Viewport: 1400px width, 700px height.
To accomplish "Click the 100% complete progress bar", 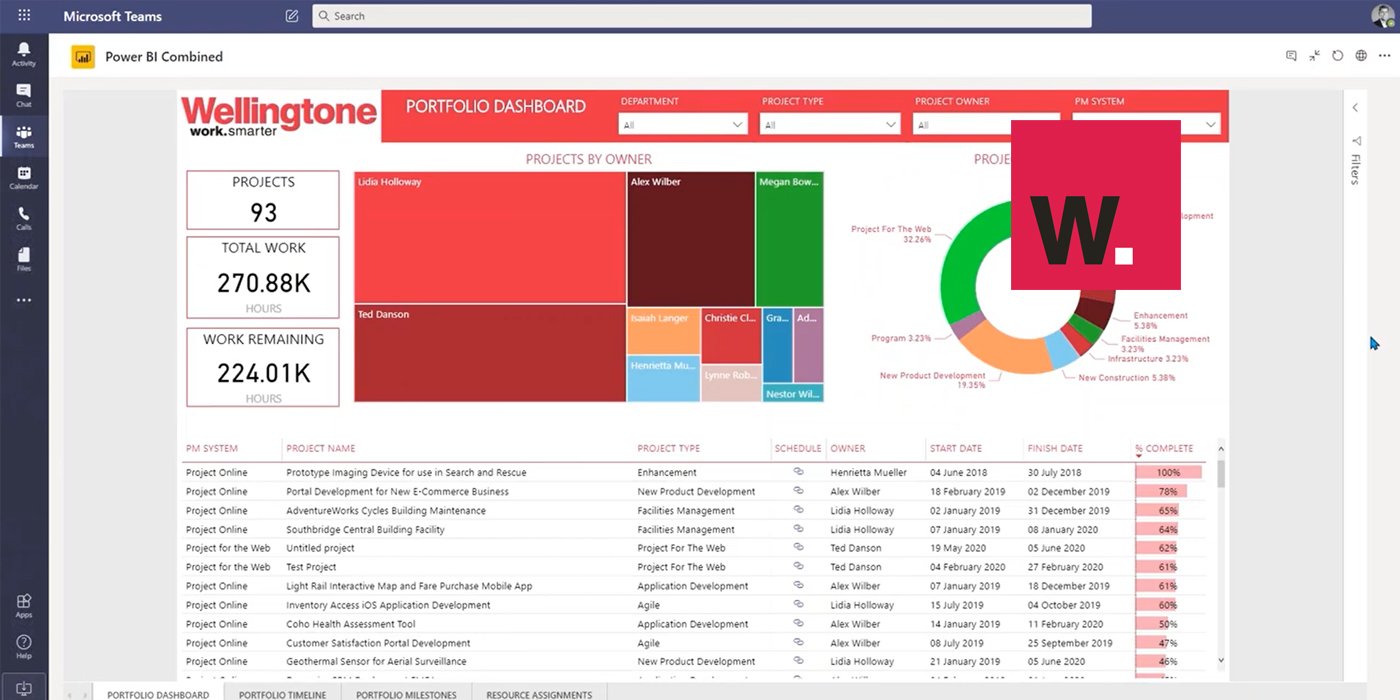I will click(1167, 472).
